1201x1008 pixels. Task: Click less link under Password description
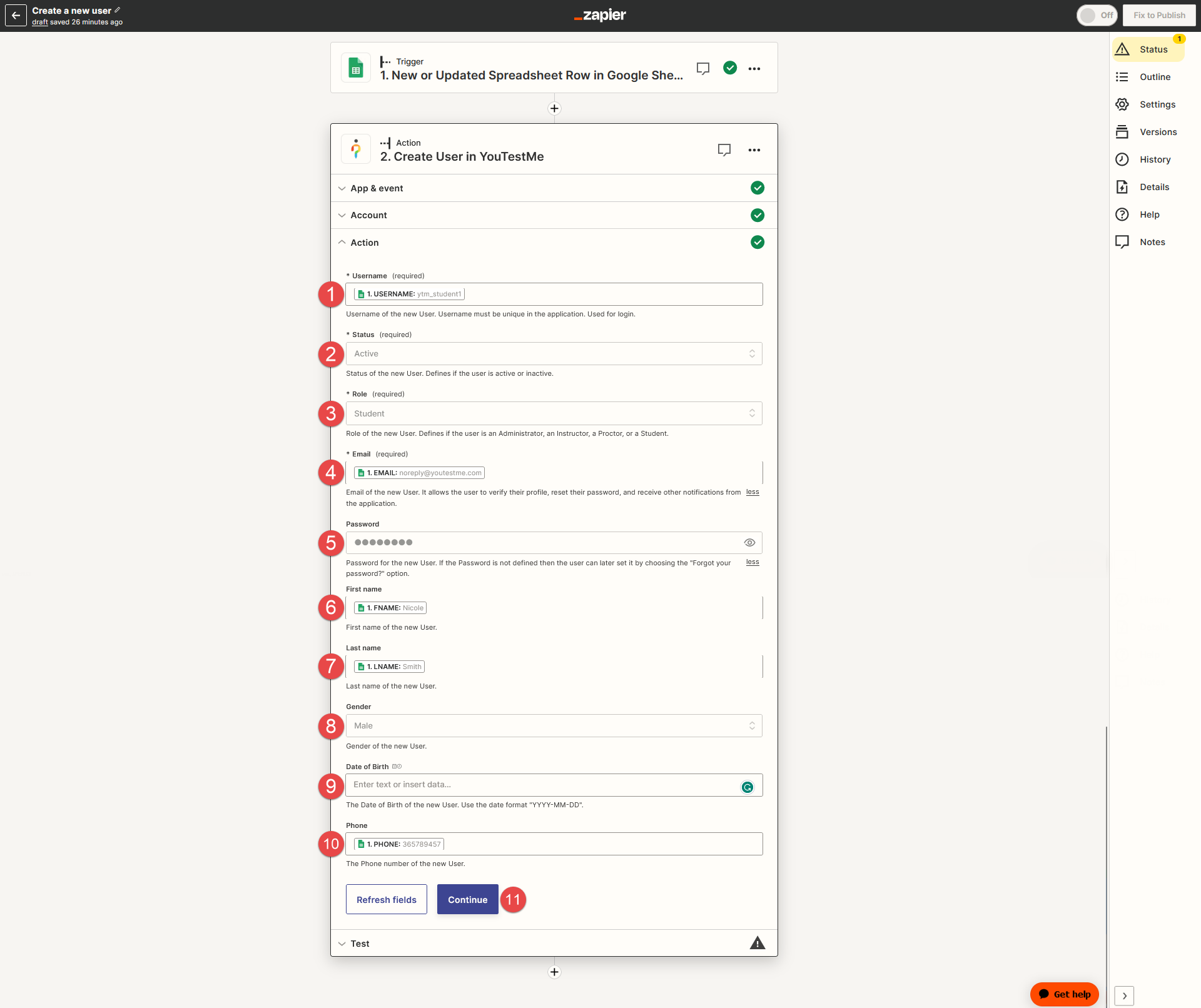[753, 562]
